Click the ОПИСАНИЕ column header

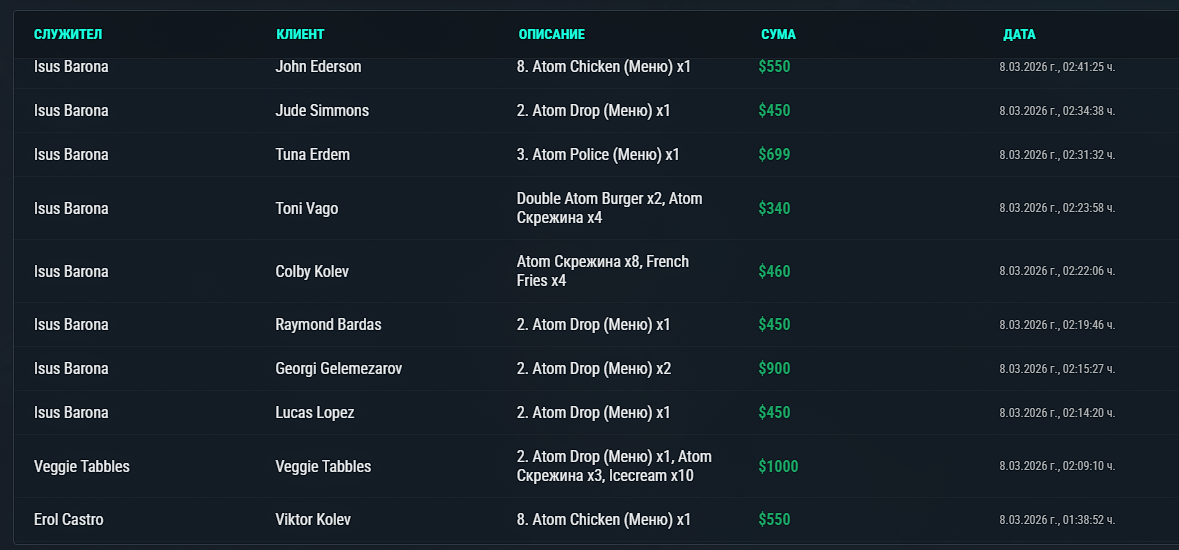[551, 35]
